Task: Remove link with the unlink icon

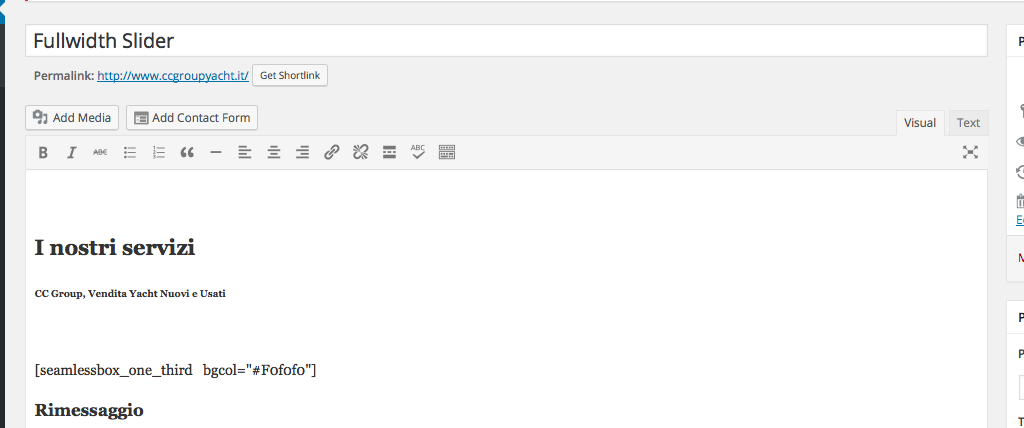Action: 360,153
